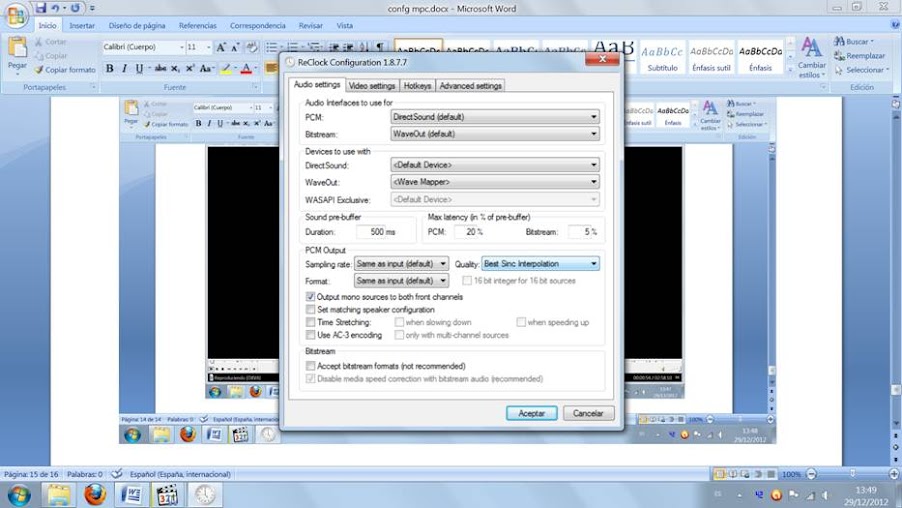Switch to the Hotkeys tab

coord(417,86)
